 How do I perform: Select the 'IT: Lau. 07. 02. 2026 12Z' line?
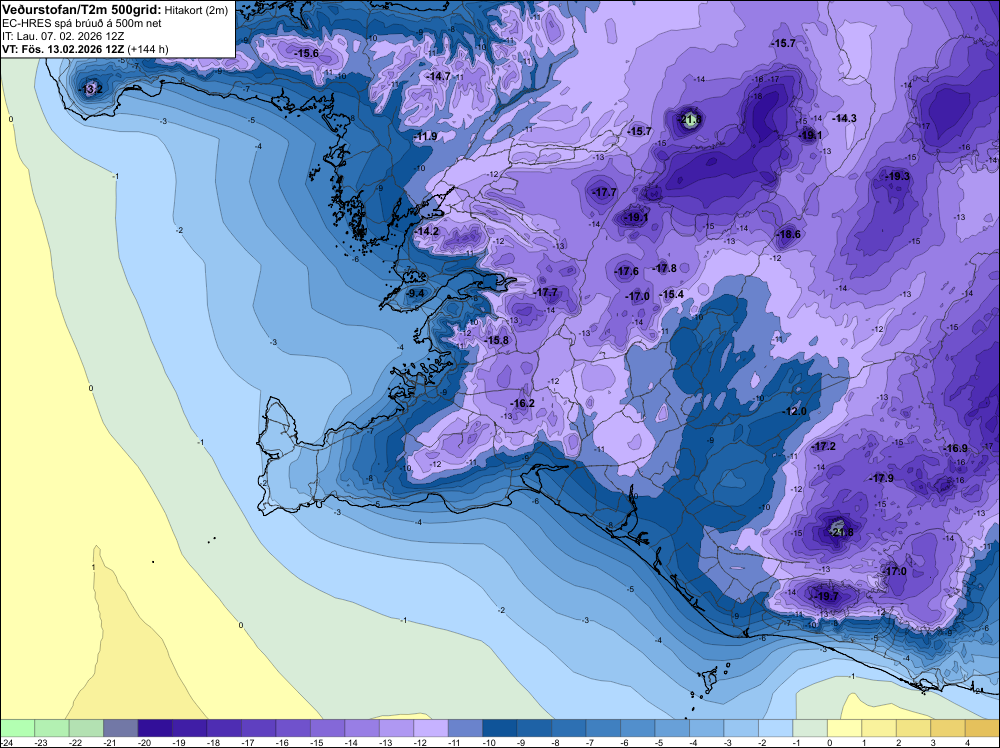(63, 36)
